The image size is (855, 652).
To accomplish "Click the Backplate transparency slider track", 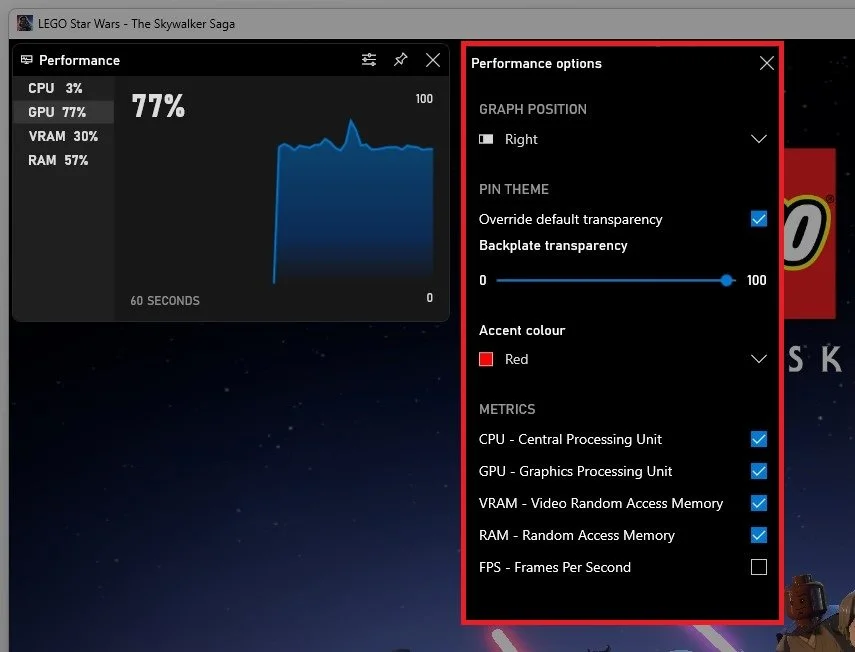I will [x=615, y=280].
